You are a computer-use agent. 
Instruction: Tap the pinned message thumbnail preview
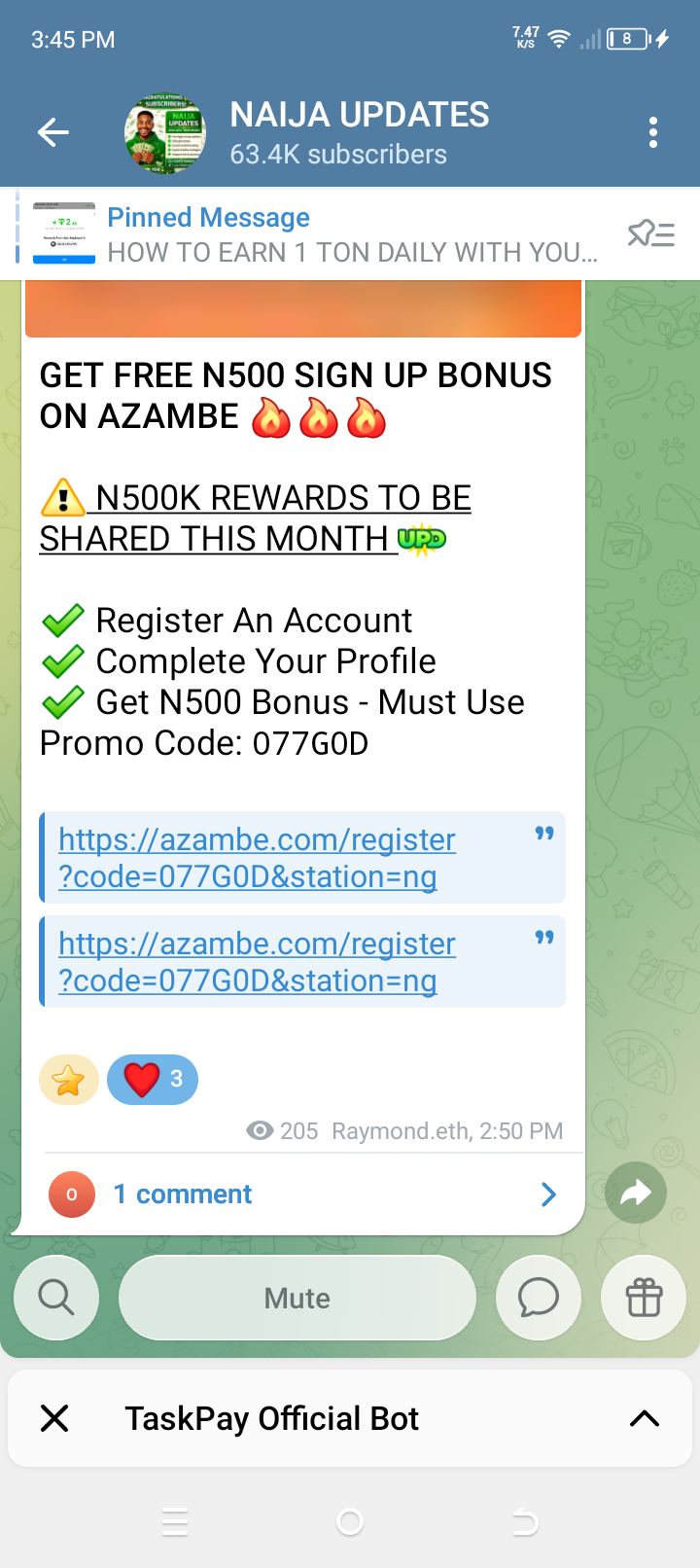[64, 233]
